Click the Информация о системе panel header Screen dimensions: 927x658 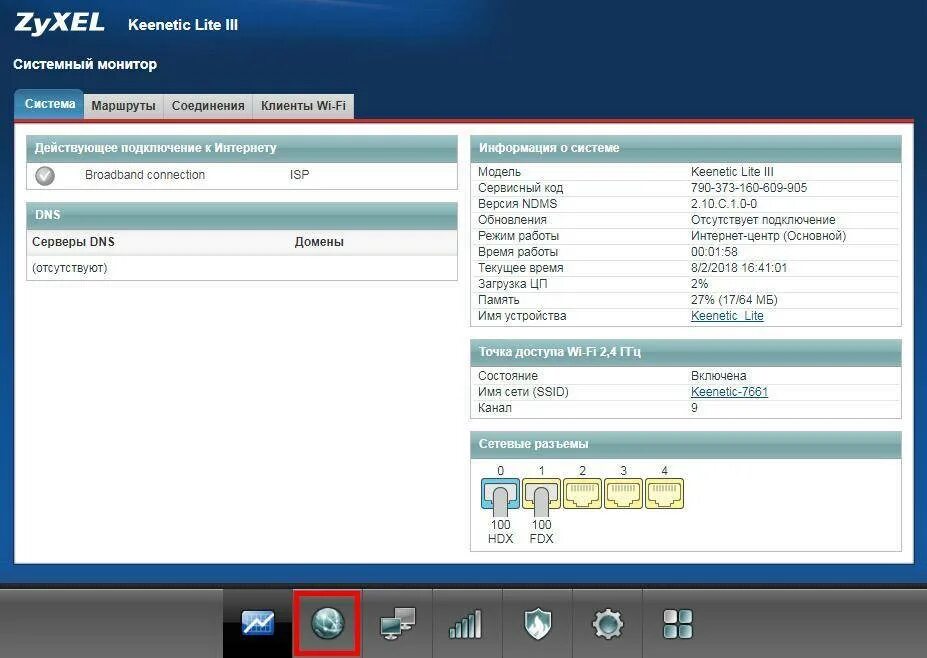point(686,148)
